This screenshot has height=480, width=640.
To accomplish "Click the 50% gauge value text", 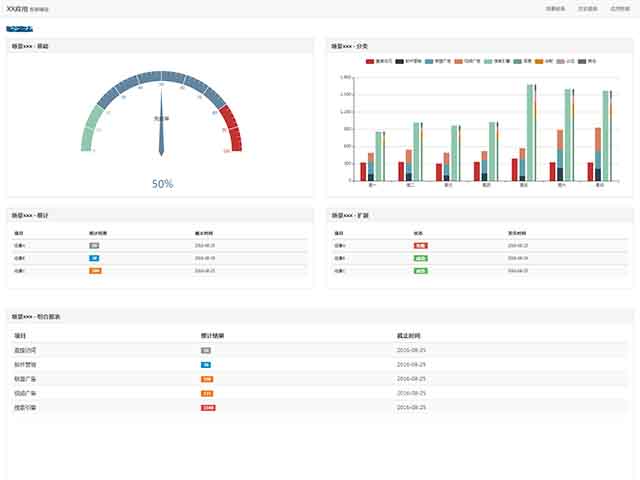I will (162, 184).
